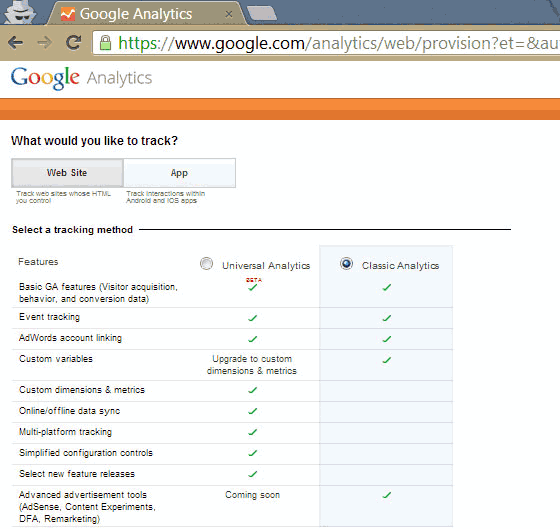
Task: Click the 'Custom variables' row label
Action: coord(56,359)
